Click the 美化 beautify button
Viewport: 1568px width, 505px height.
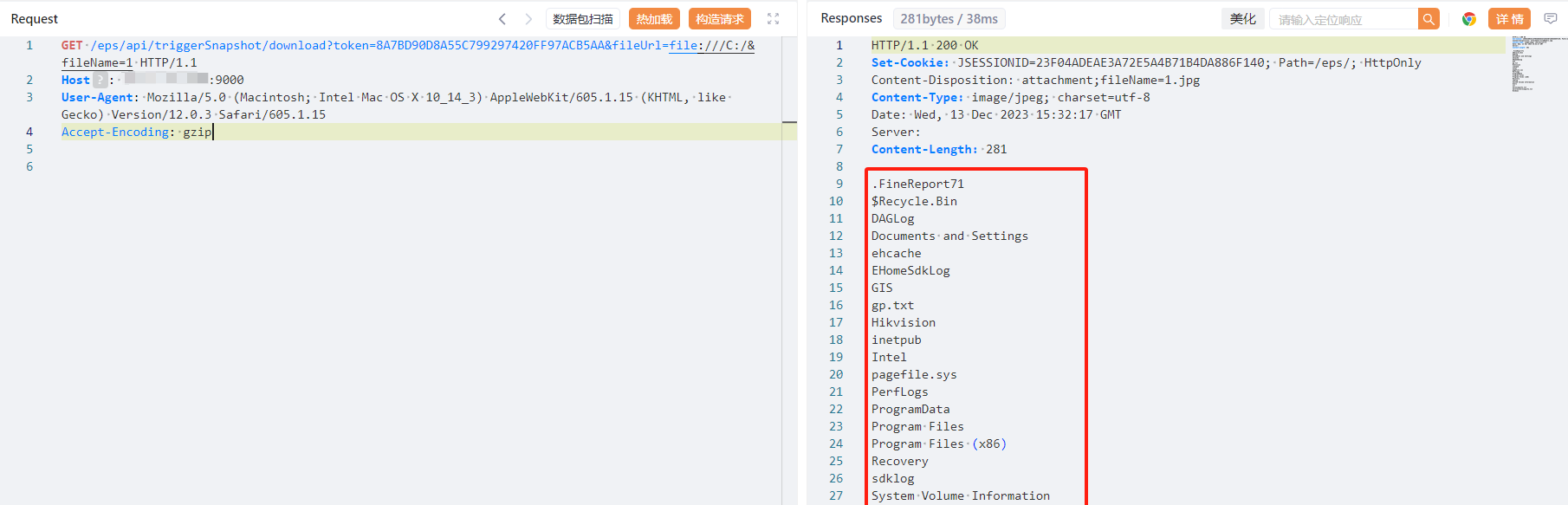tap(1243, 19)
